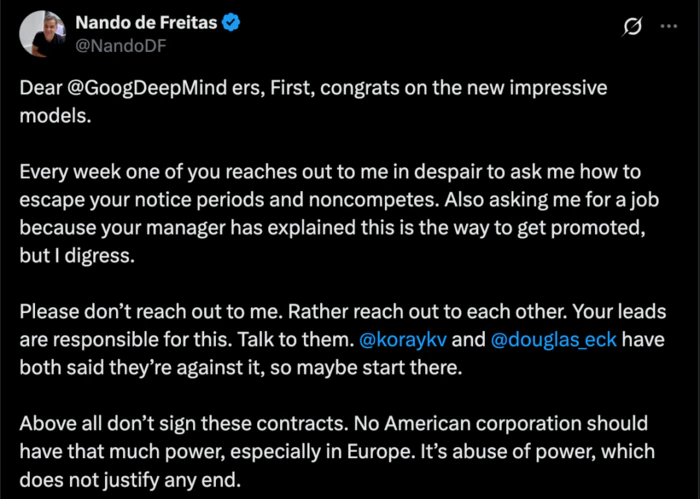Open the @NandoDF handle link
Viewport: 700px width, 499px height.
121,46
